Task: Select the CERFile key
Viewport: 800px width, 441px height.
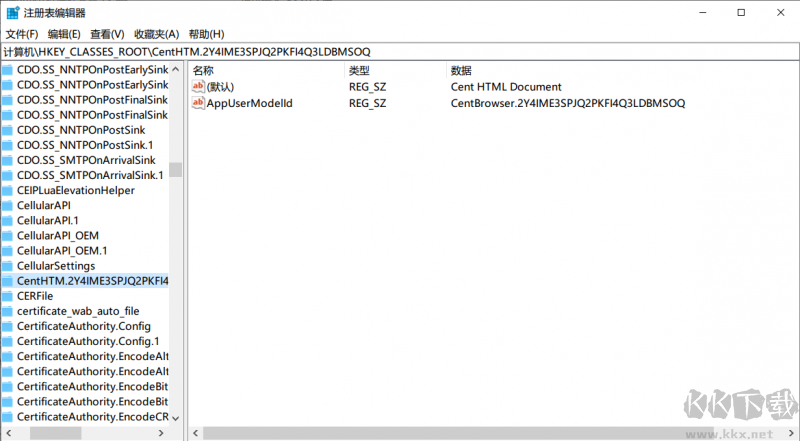Action: click(x=35, y=296)
